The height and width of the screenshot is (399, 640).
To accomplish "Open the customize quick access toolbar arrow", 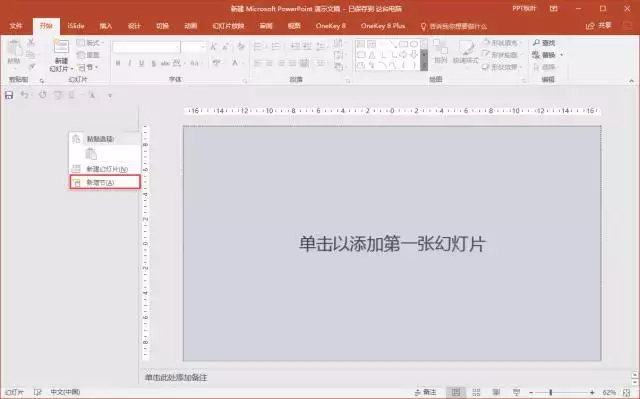I will point(109,95).
